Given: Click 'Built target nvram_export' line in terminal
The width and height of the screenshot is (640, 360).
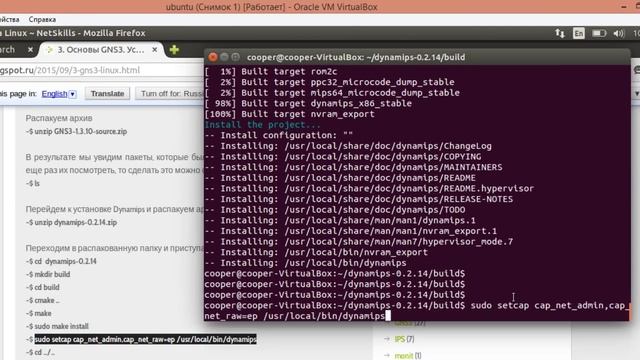Looking at the screenshot, I should pyautogui.click(x=289, y=114).
